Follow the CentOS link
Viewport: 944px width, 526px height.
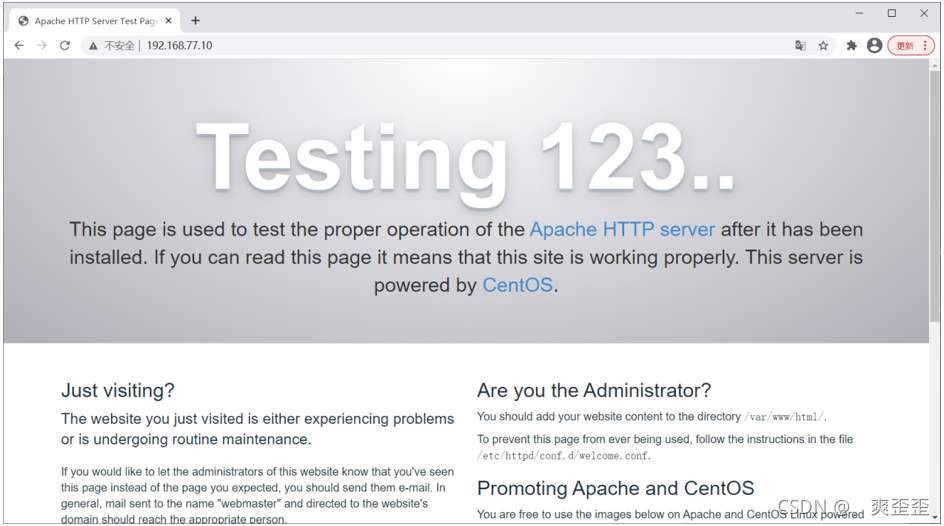(517, 285)
